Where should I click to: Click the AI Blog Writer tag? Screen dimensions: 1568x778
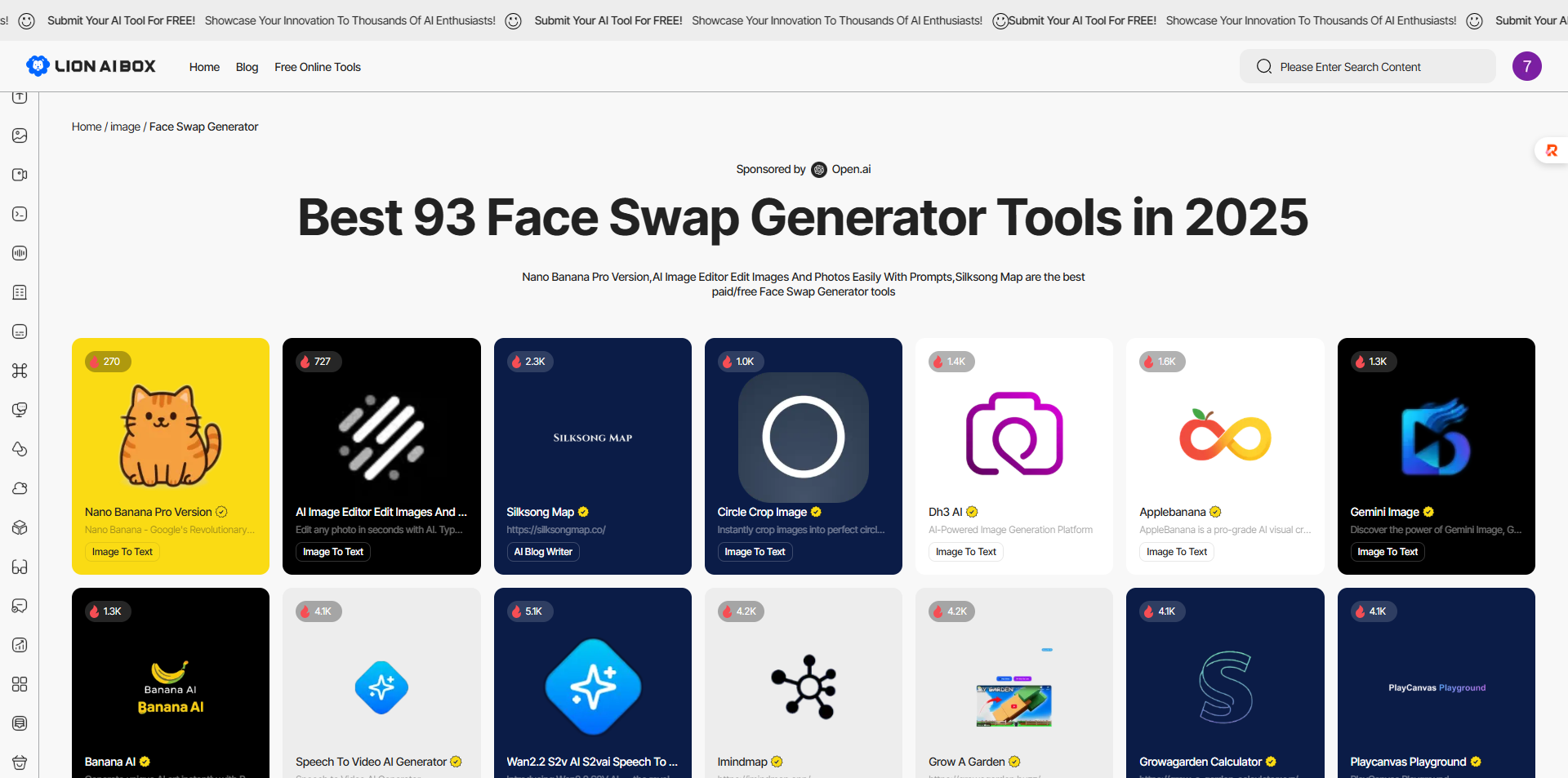point(543,552)
